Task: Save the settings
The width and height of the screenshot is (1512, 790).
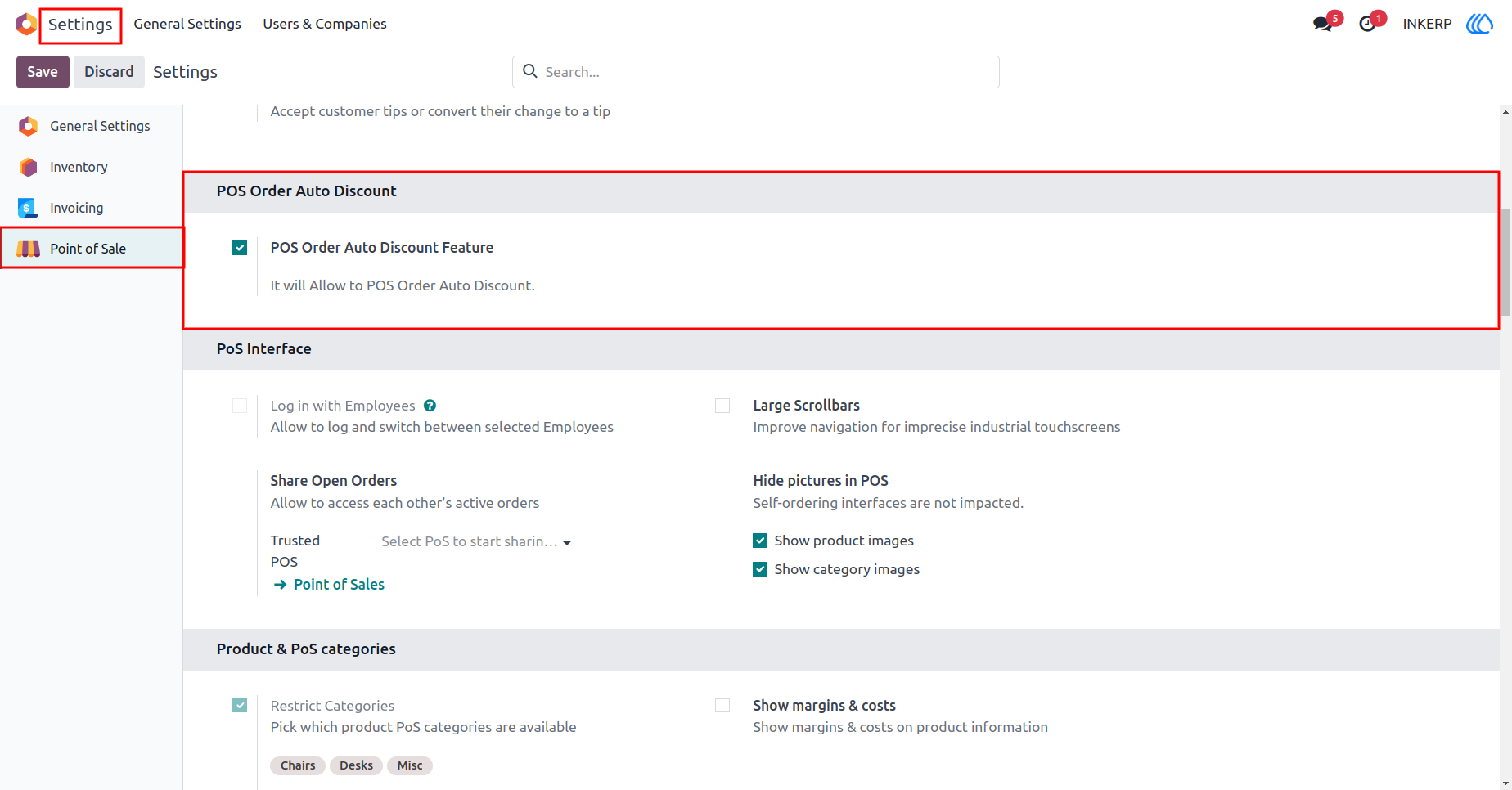Action: pos(43,72)
